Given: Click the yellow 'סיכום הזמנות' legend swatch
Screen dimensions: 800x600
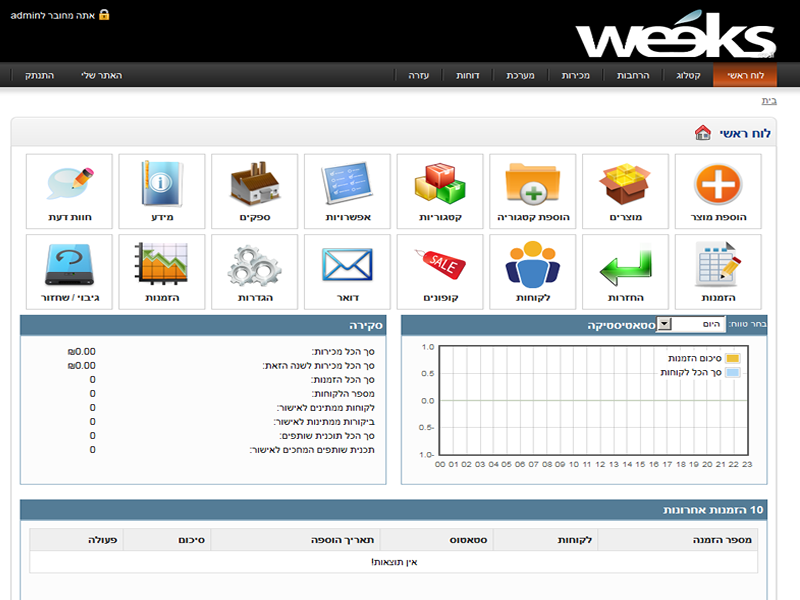Looking at the screenshot, I should (733, 358).
